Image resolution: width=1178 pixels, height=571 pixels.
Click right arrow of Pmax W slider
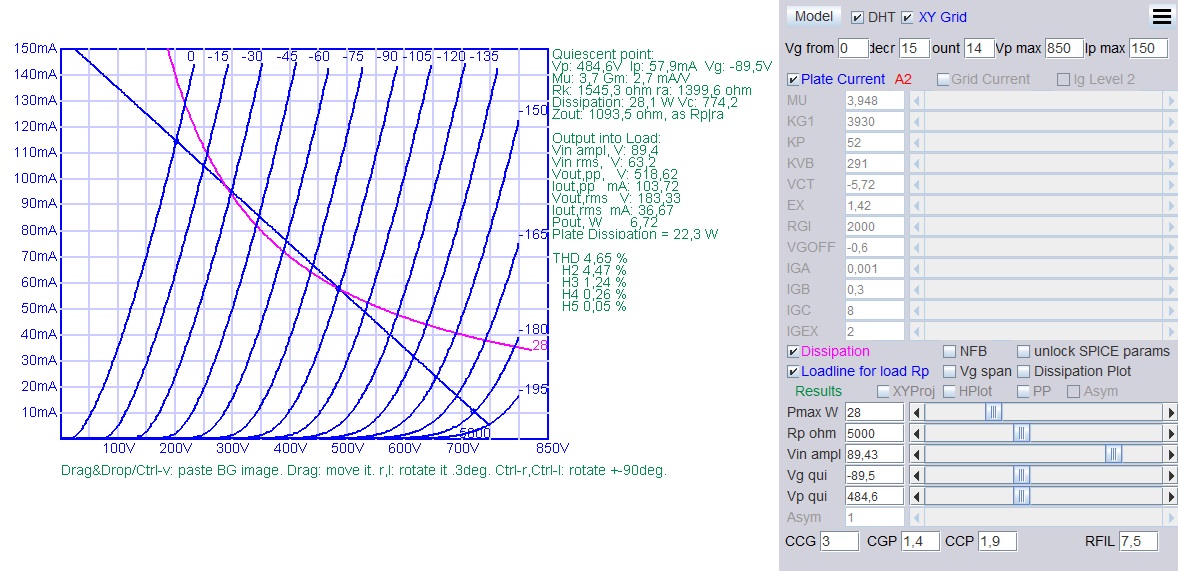[x=1170, y=412]
